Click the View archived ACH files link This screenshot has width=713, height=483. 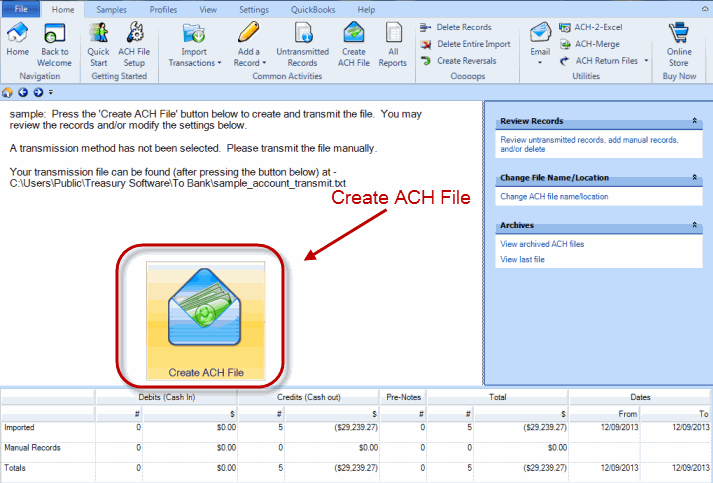541,244
